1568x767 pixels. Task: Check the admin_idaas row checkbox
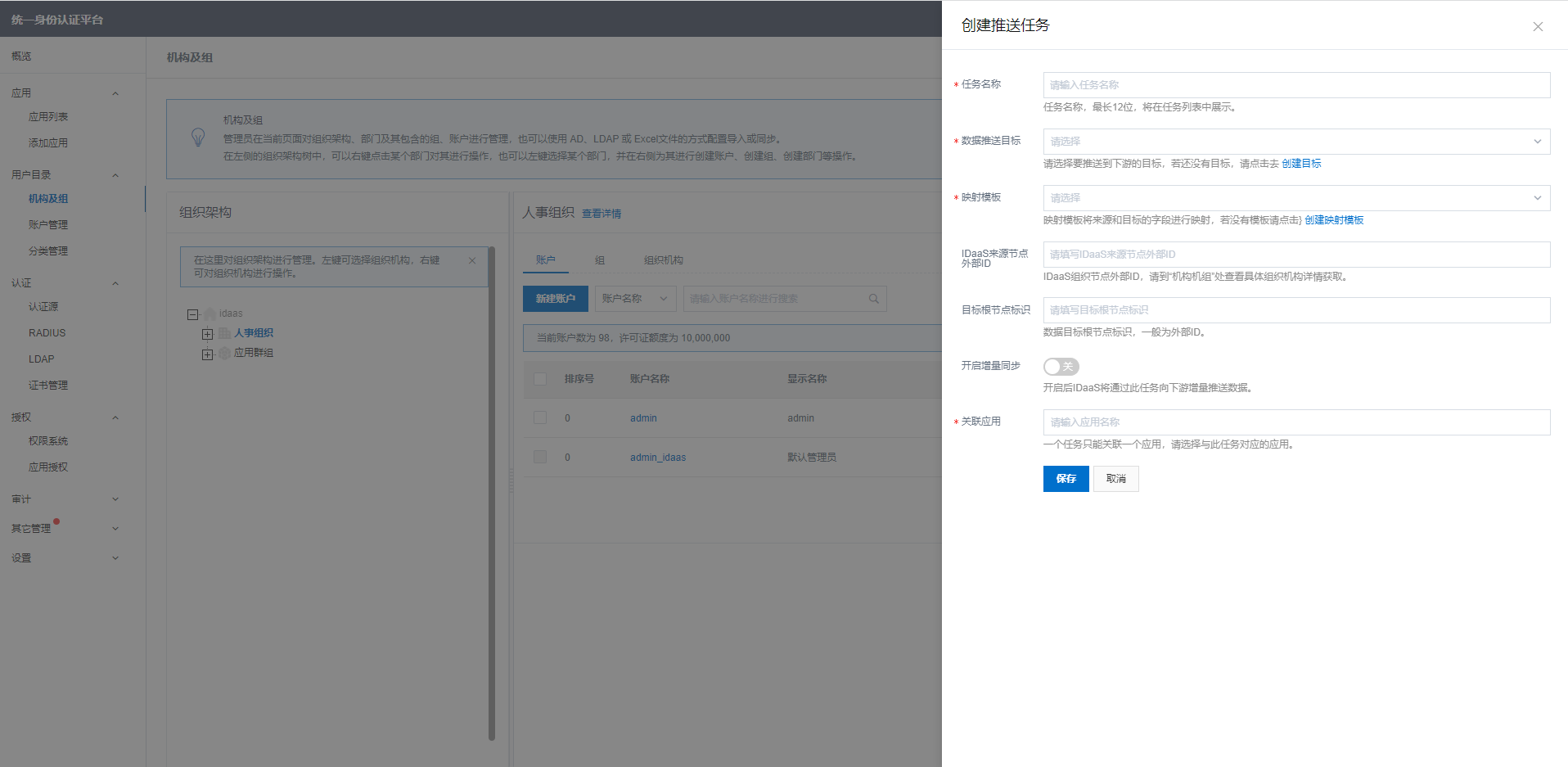pyautogui.click(x=540, y=457)
